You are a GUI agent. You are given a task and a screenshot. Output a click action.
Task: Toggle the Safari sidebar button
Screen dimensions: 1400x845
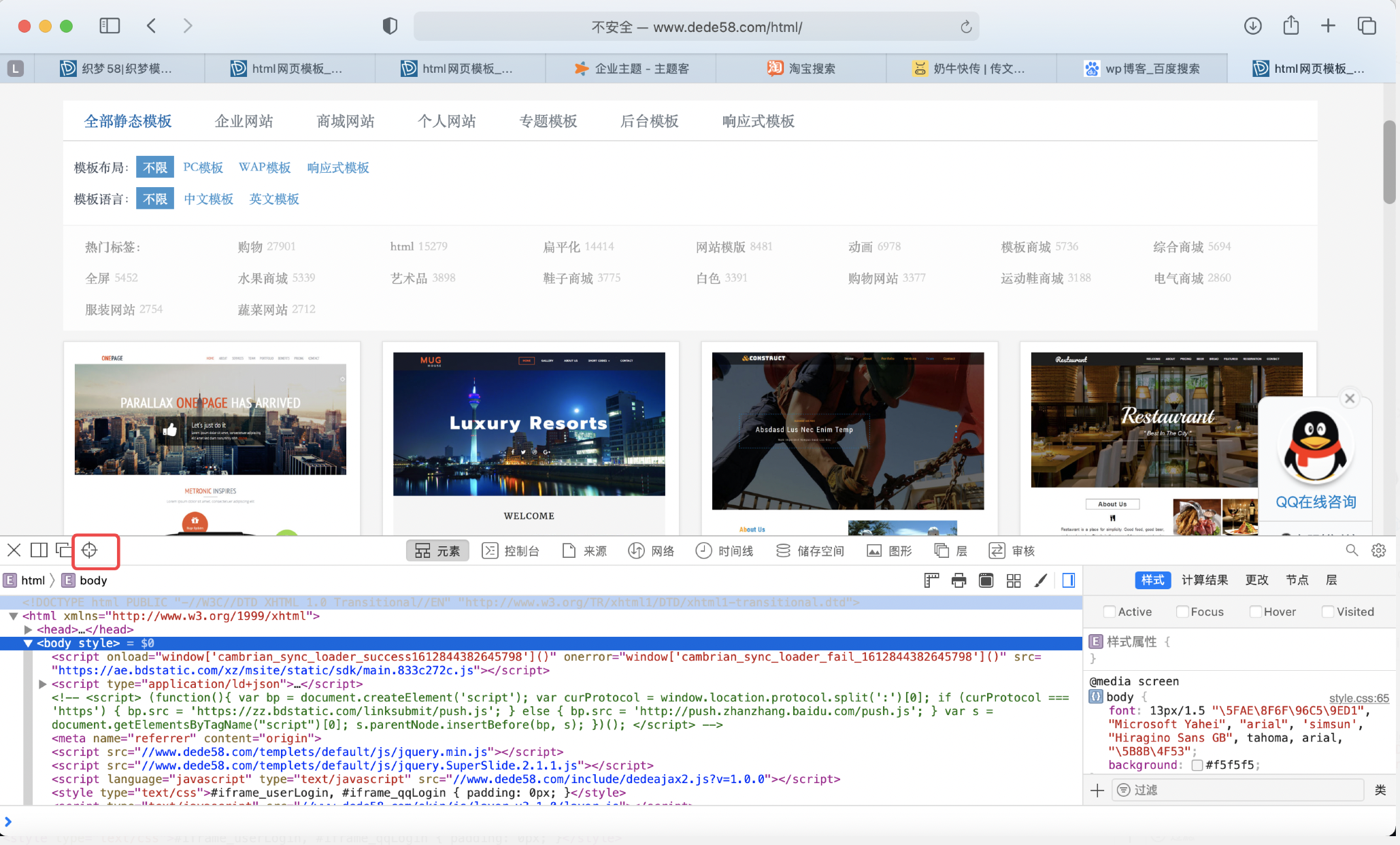point(110,26)
